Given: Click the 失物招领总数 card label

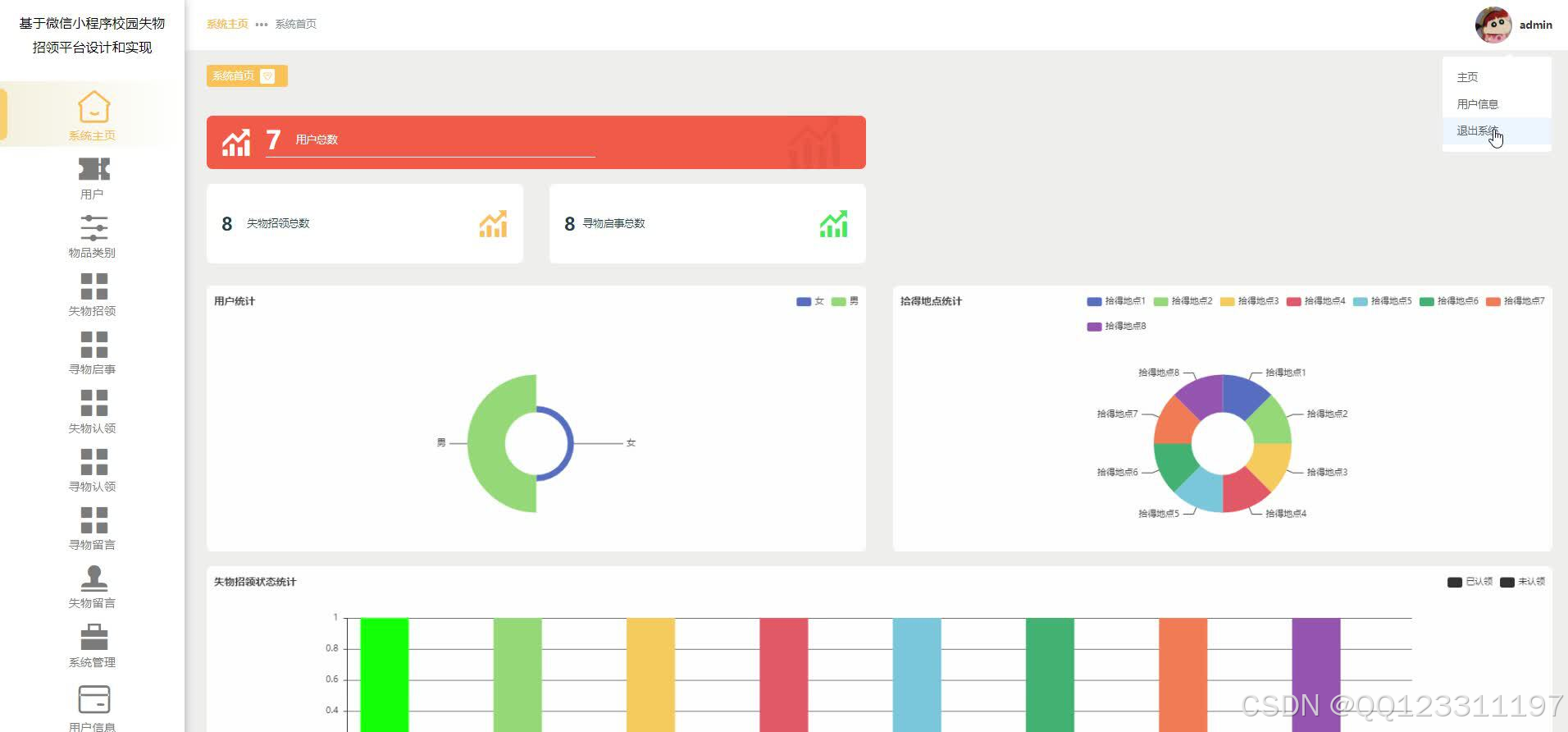Looking at the screenshot, I should pyautogui.click(x=278, y=224).
